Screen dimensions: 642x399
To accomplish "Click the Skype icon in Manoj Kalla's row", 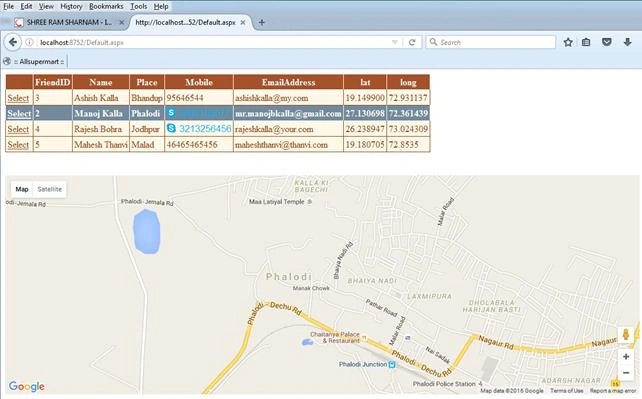I will click(x=171, y=113).
